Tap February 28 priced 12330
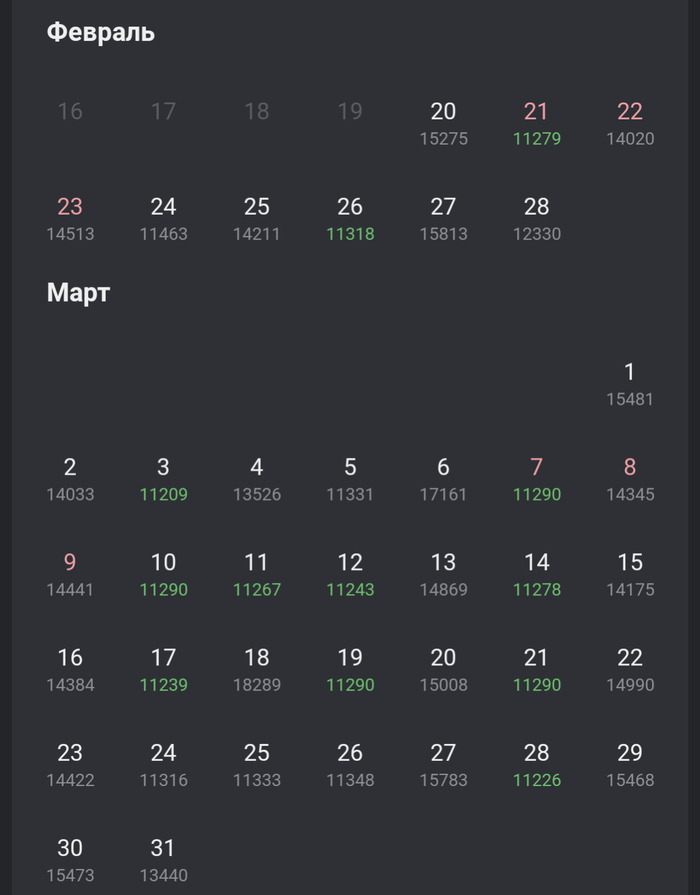 point(536,219)
